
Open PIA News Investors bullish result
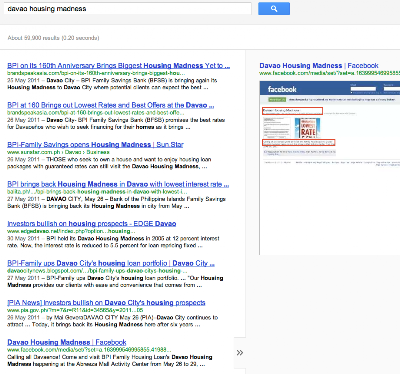(106, 303)
